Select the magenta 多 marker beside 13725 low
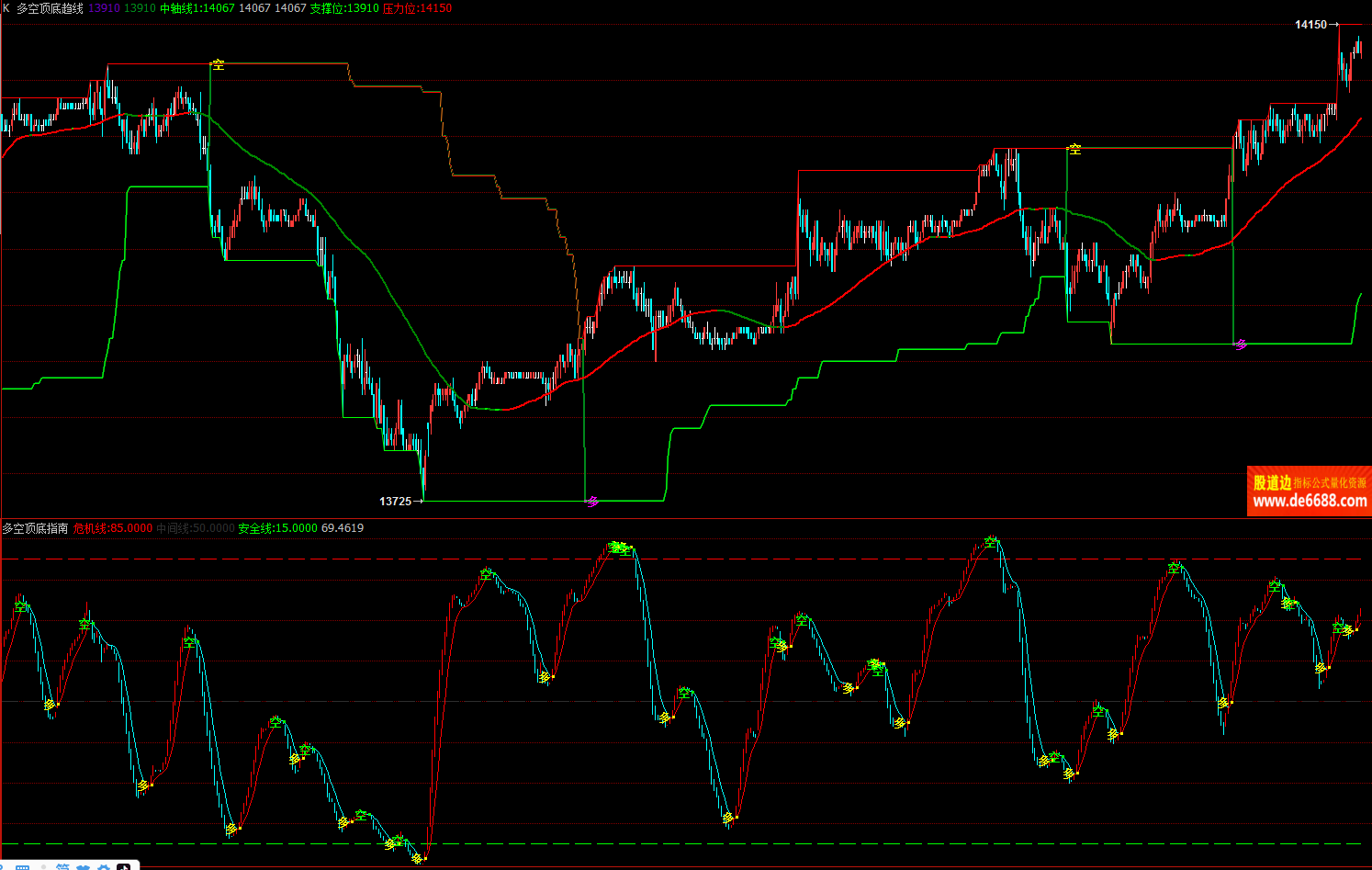 click(x=592, y=501)
